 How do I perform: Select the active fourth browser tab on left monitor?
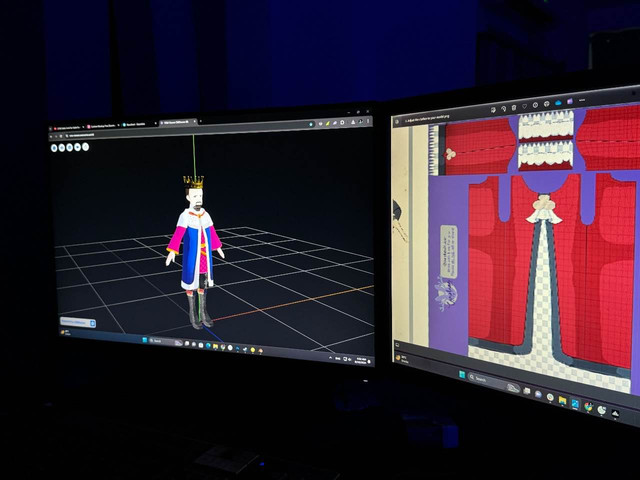[178, 122]
